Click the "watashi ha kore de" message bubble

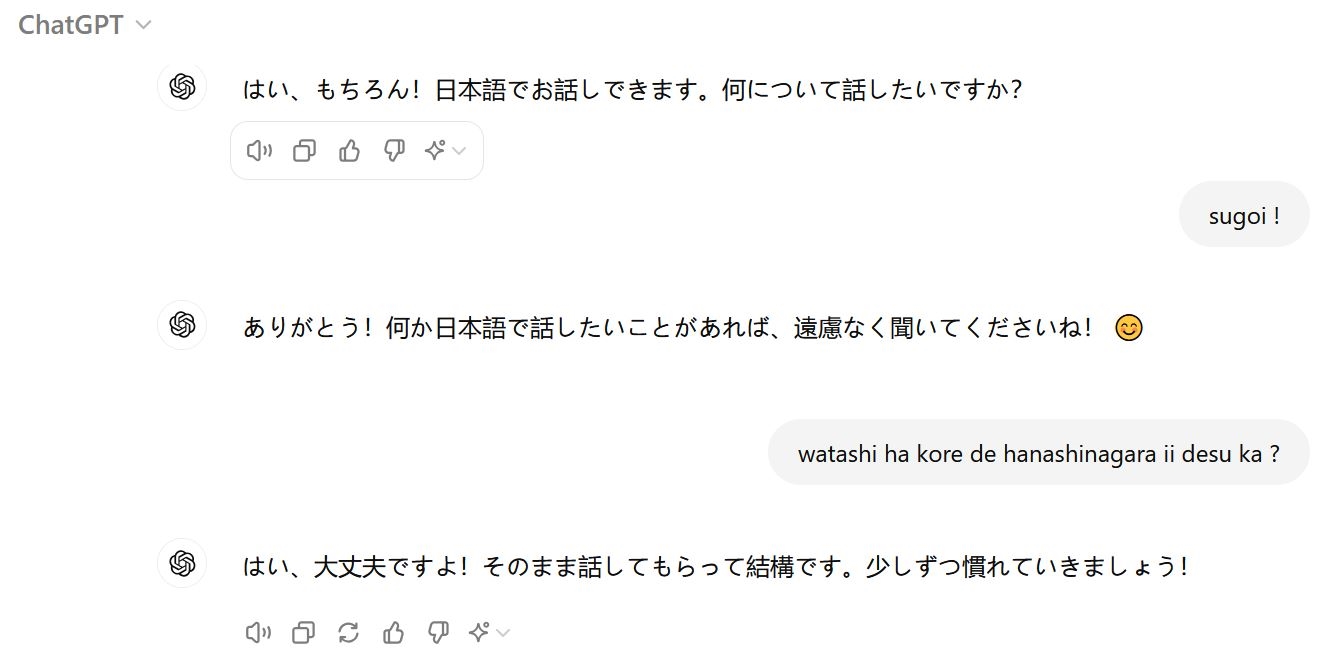tap(1038, 453)
